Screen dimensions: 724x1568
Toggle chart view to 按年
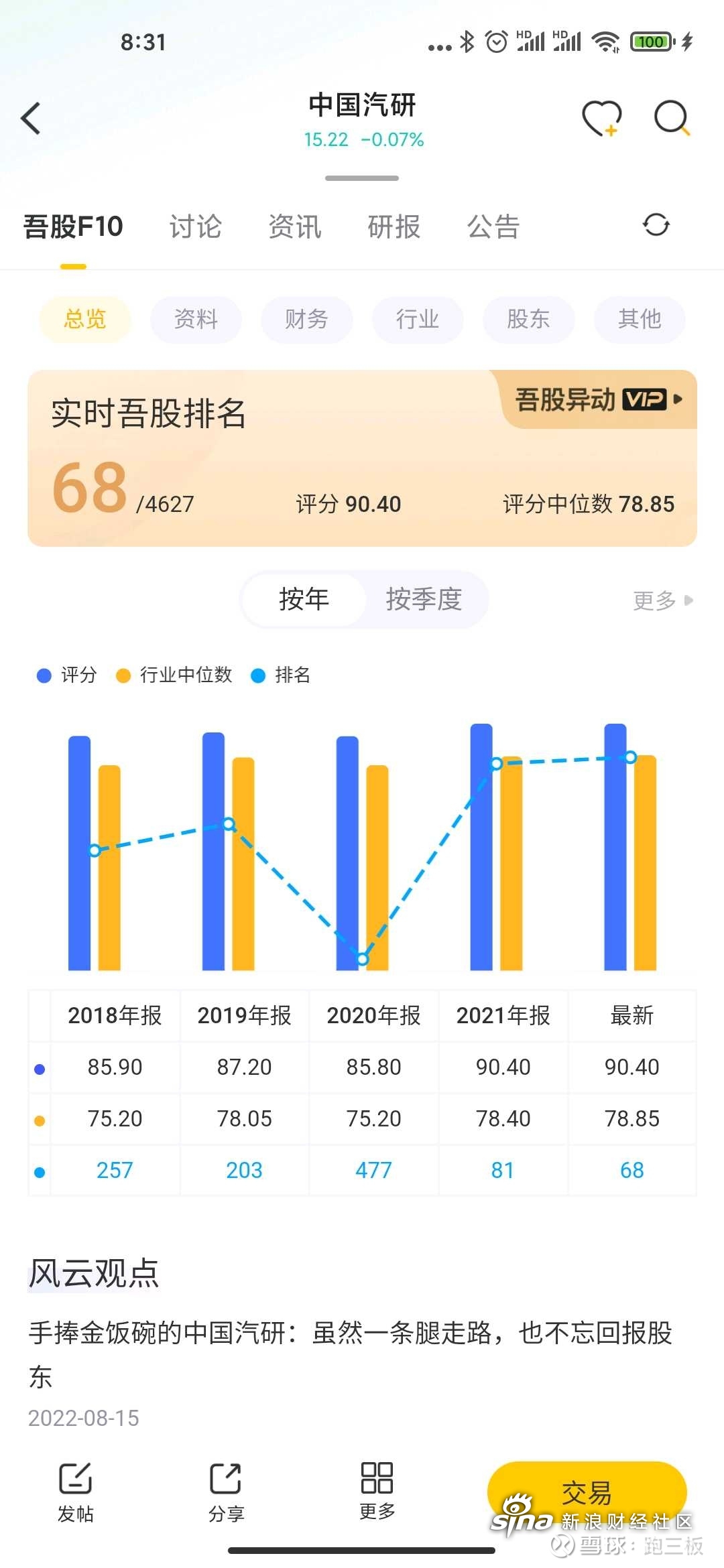[x=304, y=599]
